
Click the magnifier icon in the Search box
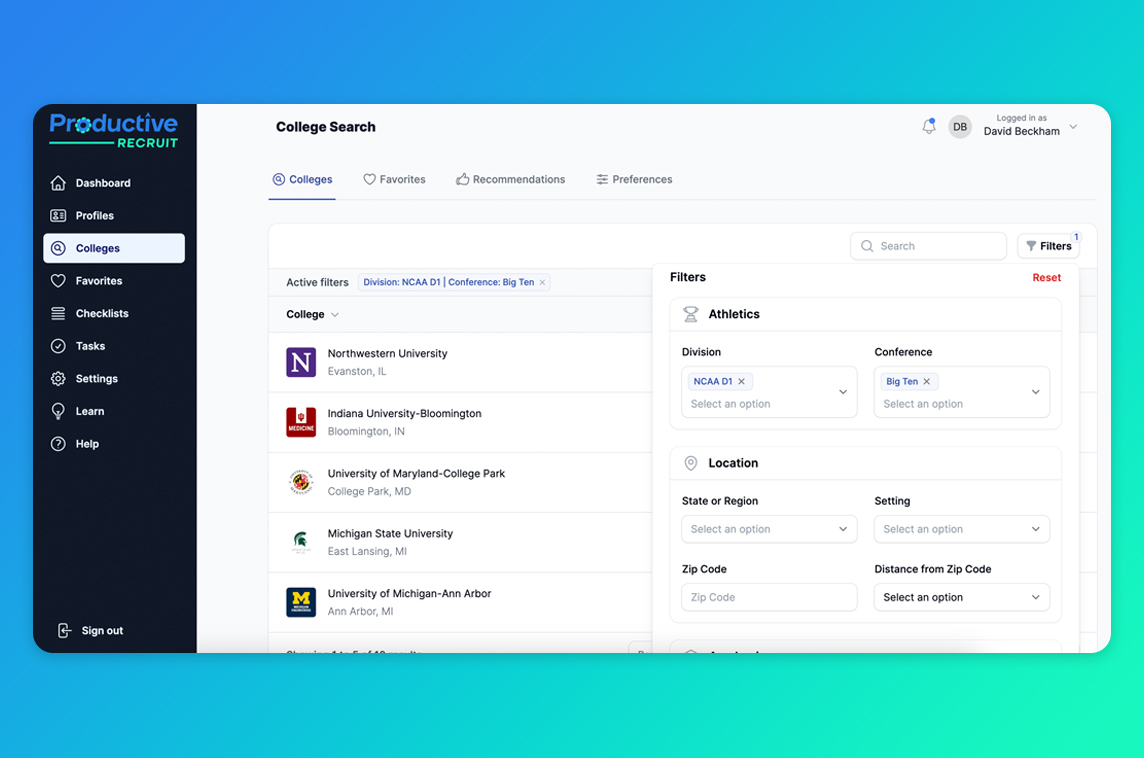tap(867, 246)
